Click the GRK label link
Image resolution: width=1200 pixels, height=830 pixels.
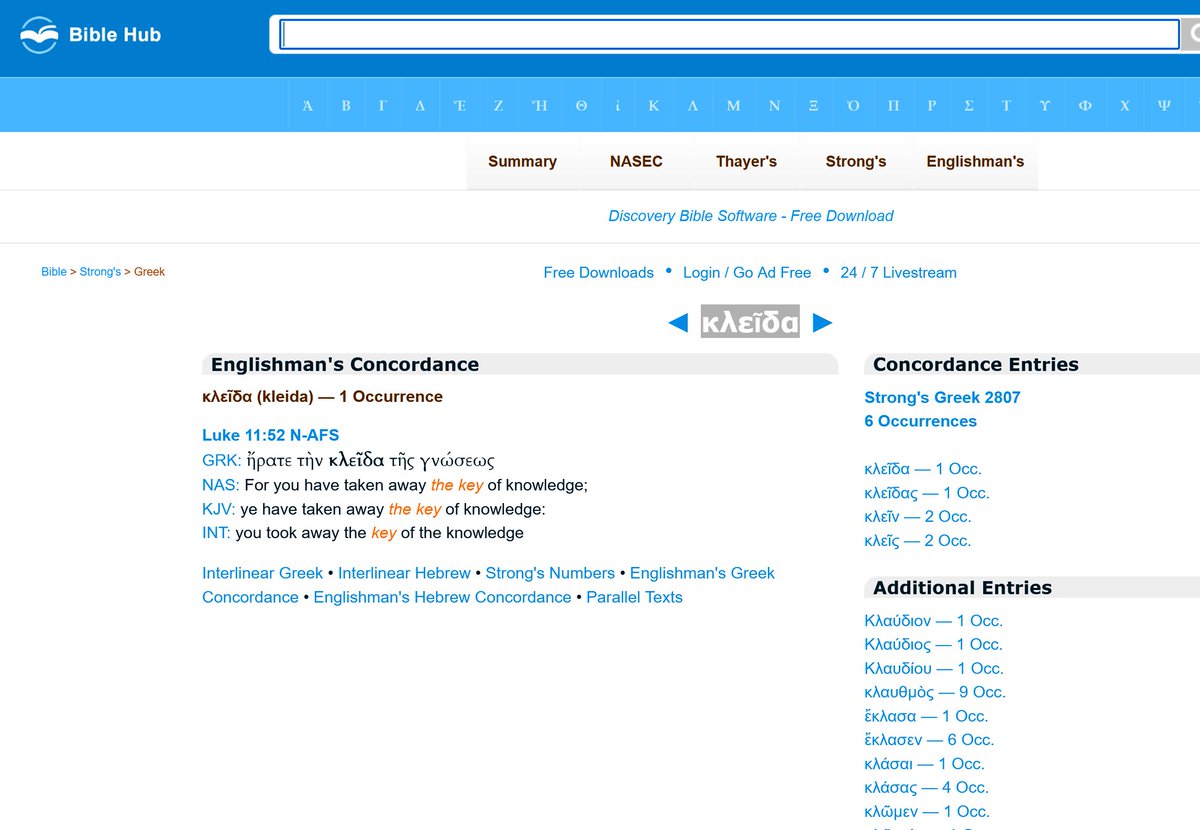click(222, 460)
